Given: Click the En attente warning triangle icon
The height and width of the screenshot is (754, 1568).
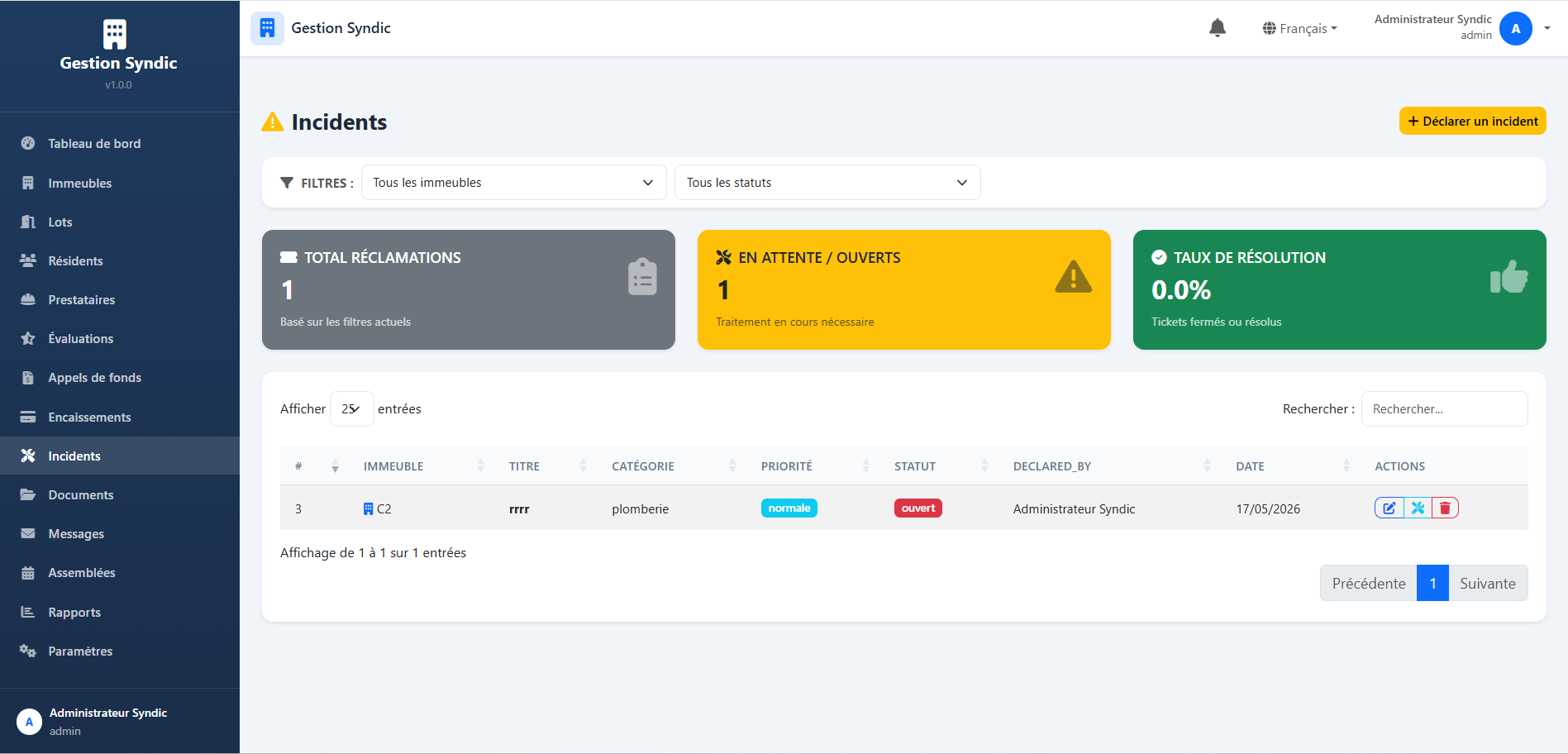Looking at the screenshot, I should 1074,276.
